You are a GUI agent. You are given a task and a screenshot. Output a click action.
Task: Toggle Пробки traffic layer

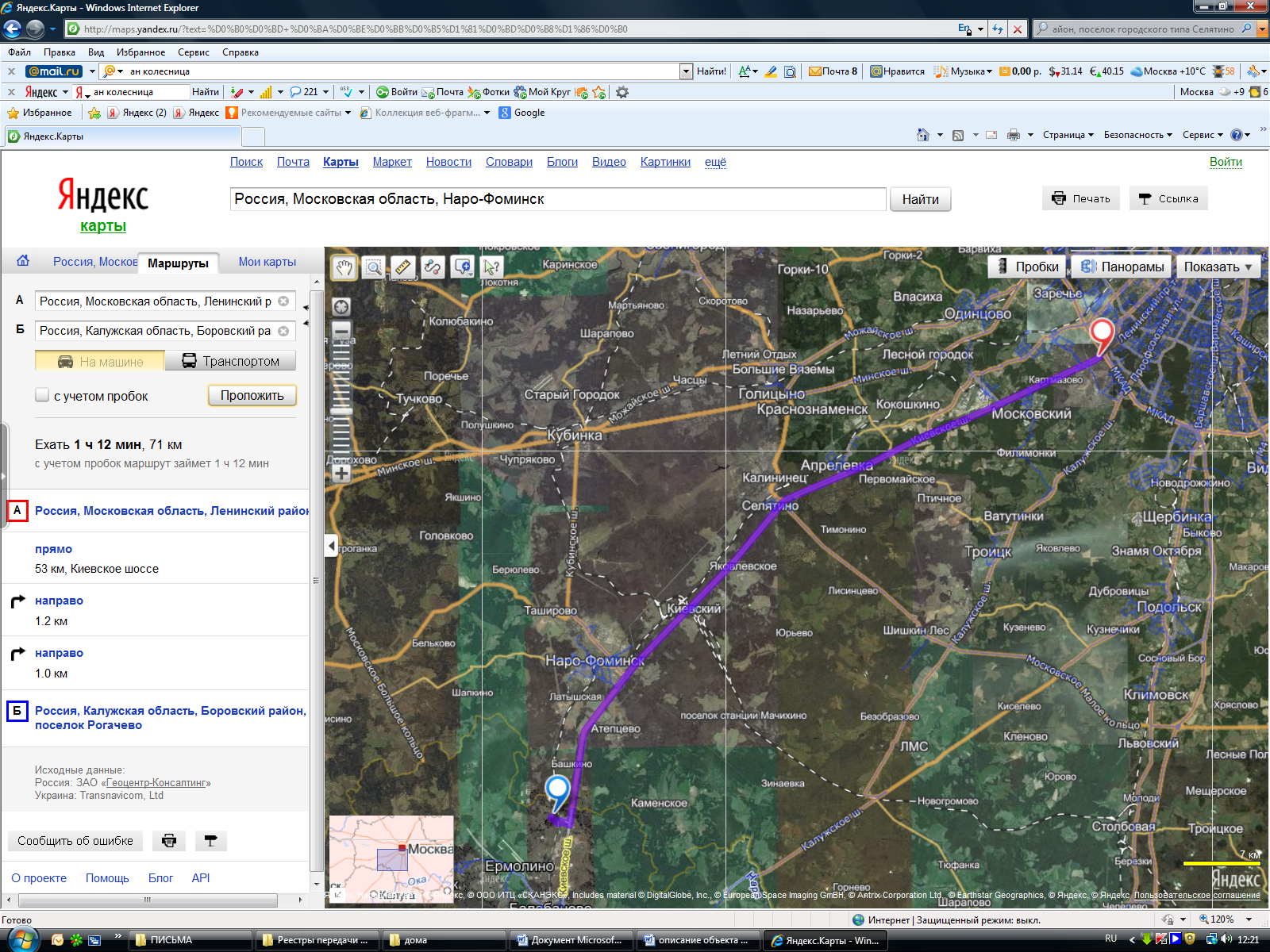click(x=1027, y=267)
